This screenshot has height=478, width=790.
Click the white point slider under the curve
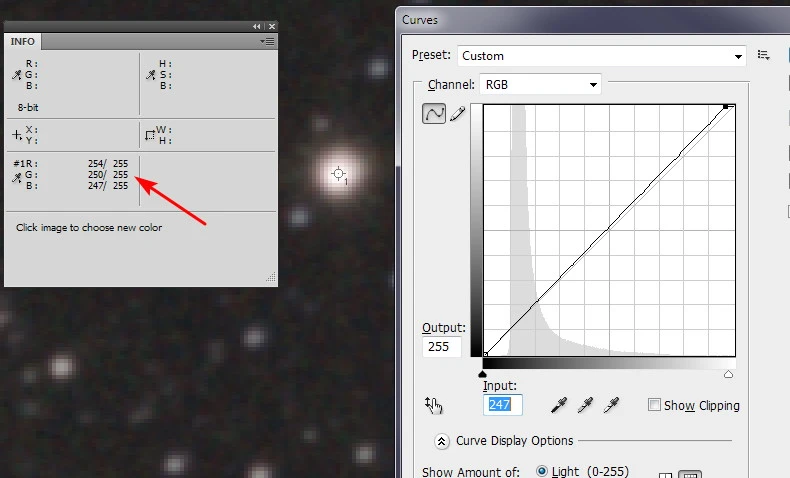(x=728, y=373)
